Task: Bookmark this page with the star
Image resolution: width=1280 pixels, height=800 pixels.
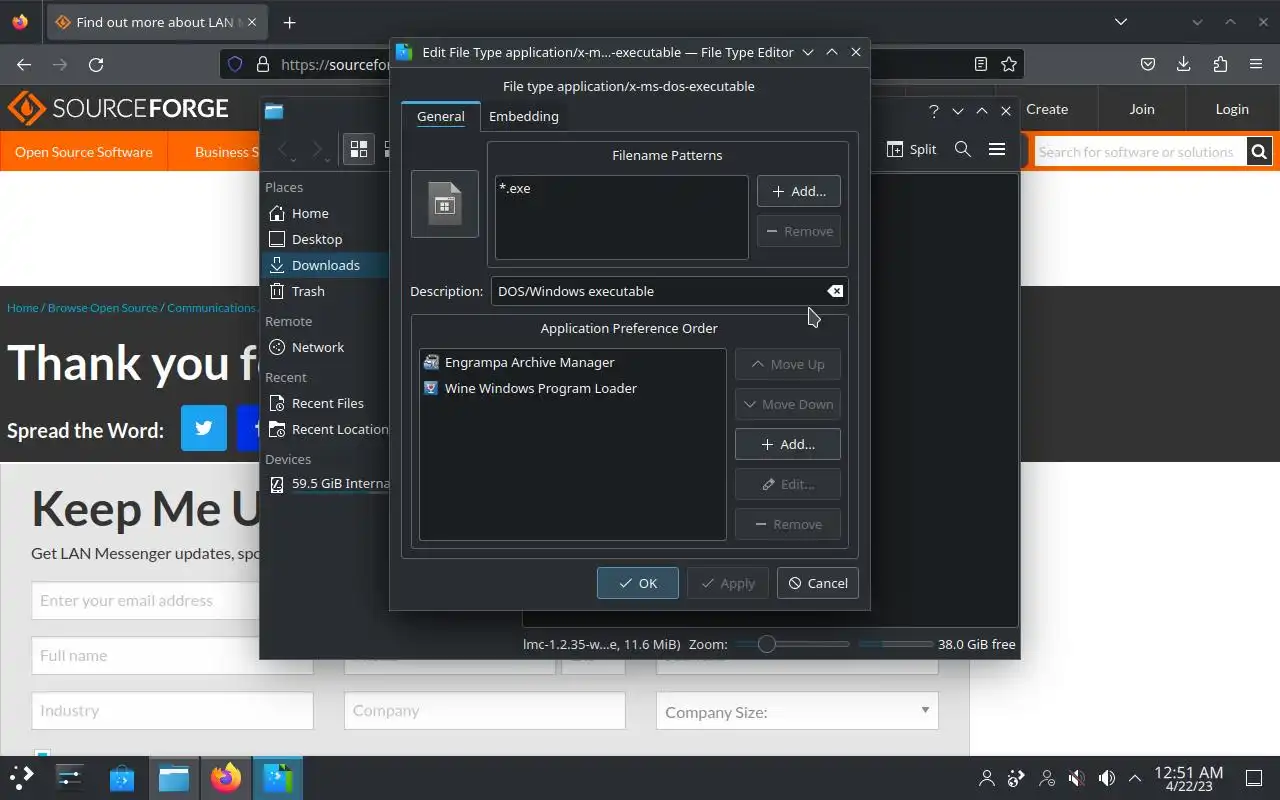Action: point(1009,64)
